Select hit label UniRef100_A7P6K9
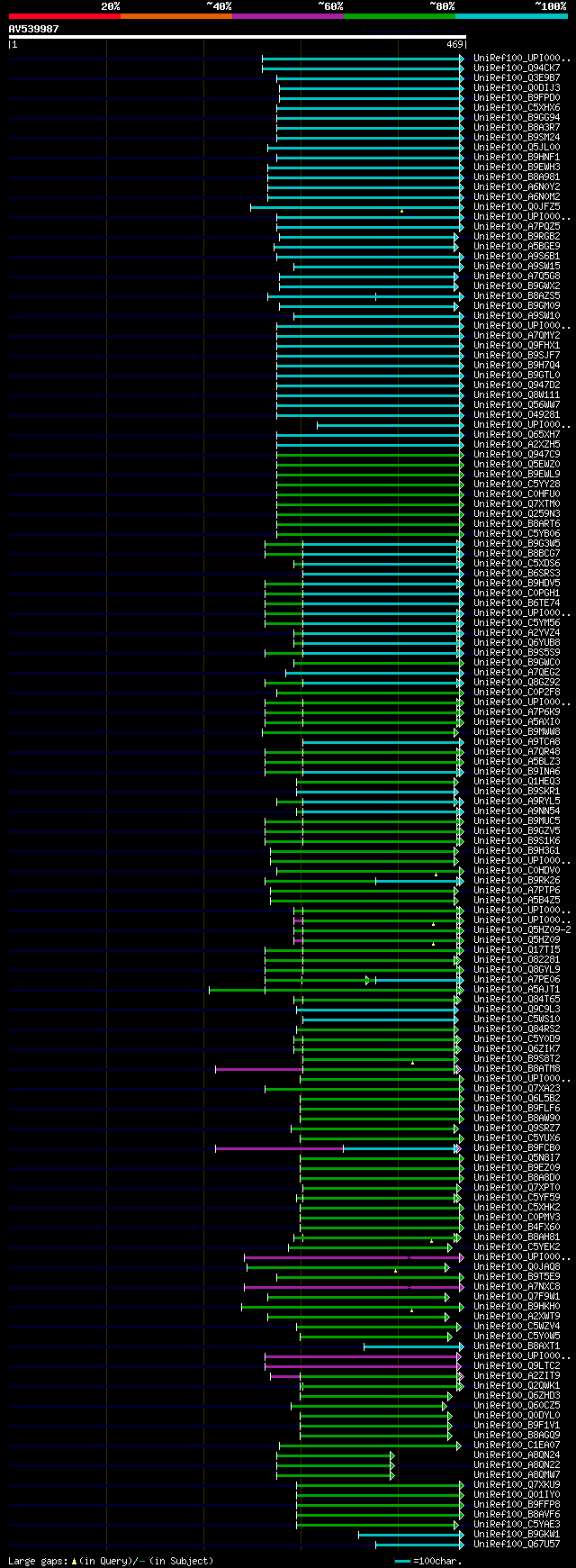 coord(517,712)
